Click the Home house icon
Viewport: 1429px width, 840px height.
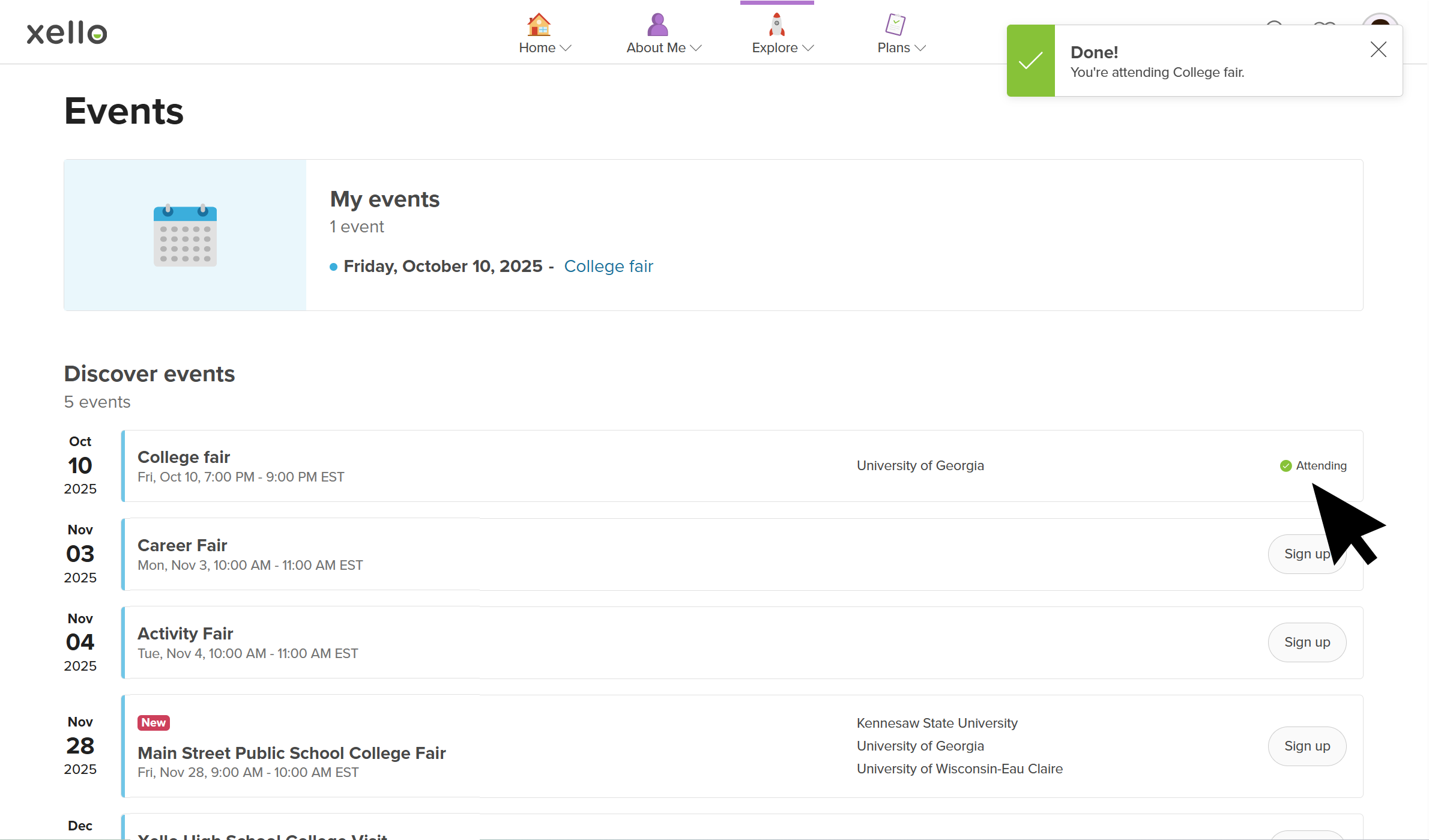click(538, 25)
